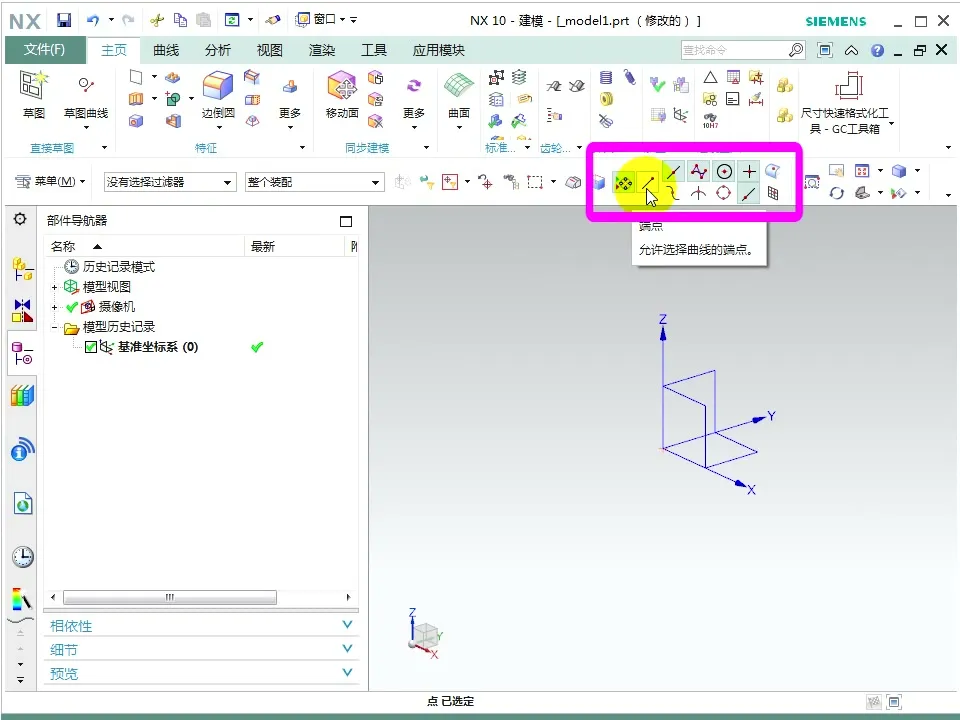Click 更多 under the 特征 group

point(290,113)
